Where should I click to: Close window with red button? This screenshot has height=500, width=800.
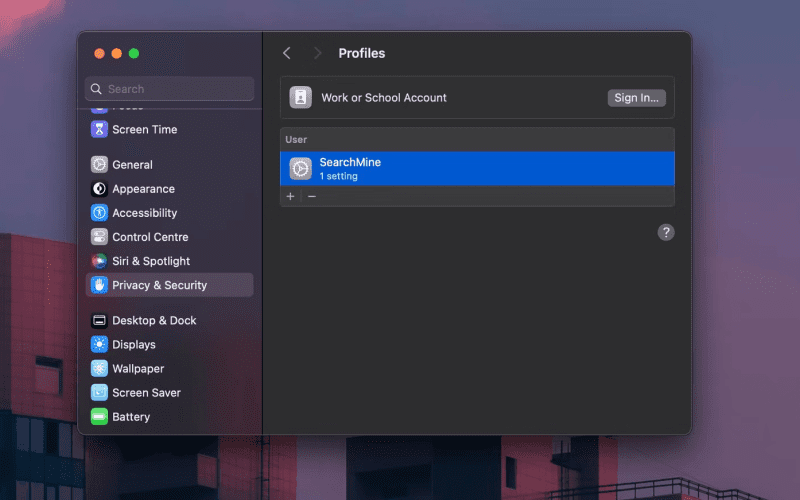(x=99, y=54)
